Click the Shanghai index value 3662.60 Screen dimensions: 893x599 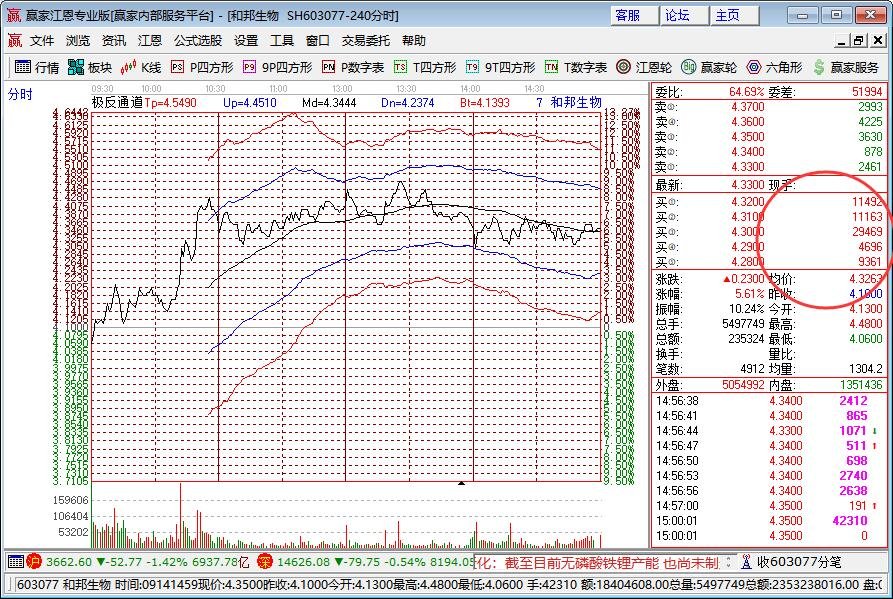coord(68,562)
